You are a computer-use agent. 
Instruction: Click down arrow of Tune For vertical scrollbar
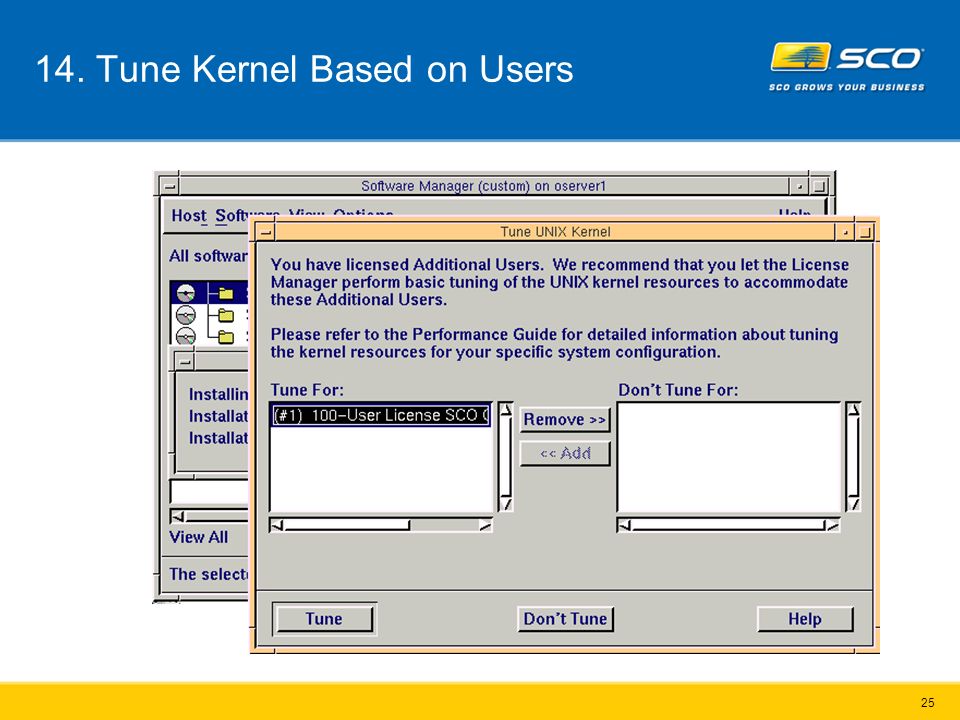[506, 504]
